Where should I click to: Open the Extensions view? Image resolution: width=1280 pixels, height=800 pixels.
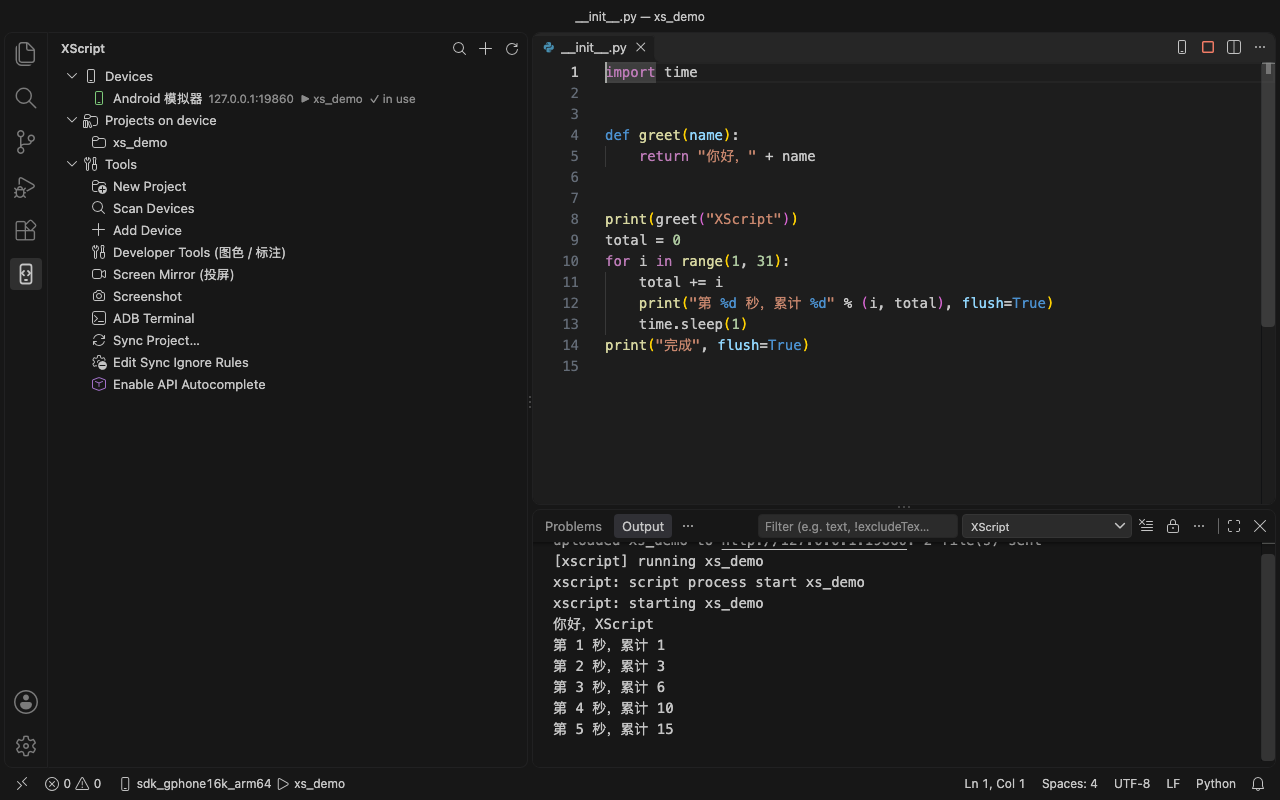tap(26, 230)
